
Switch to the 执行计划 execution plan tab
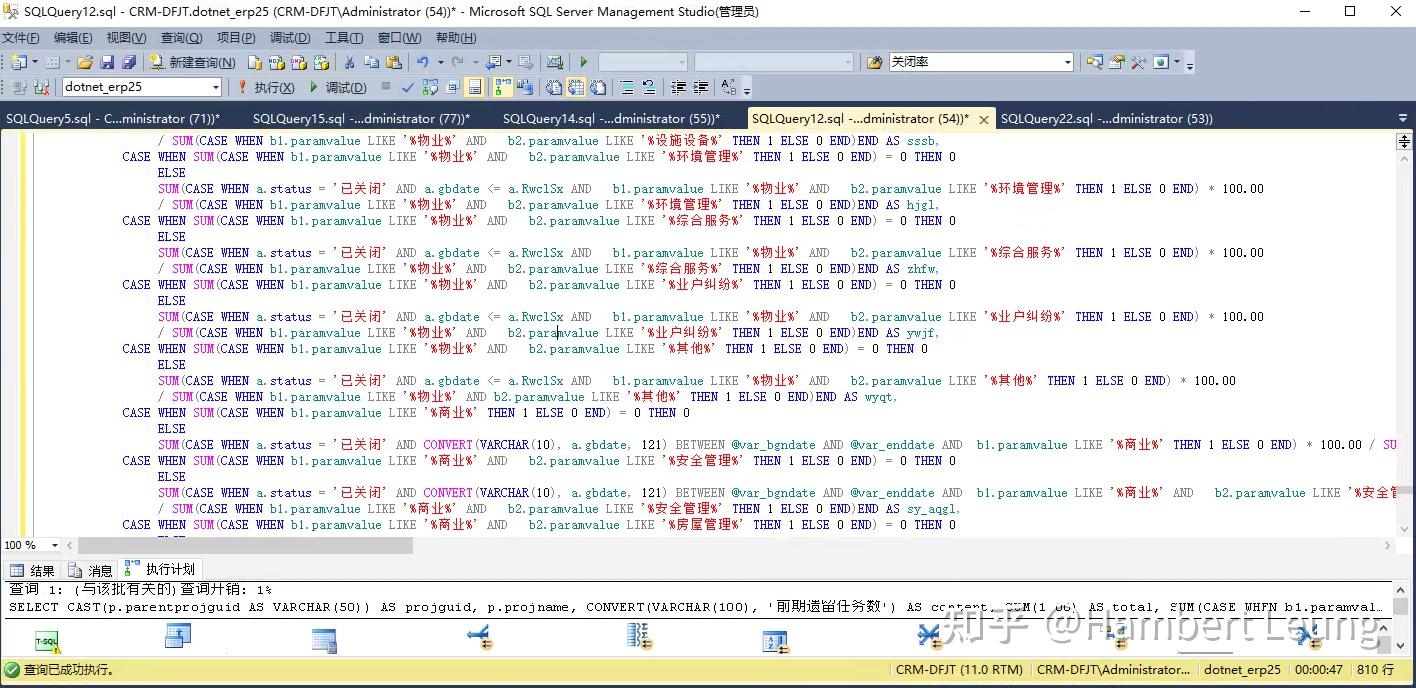coord(160,569)
